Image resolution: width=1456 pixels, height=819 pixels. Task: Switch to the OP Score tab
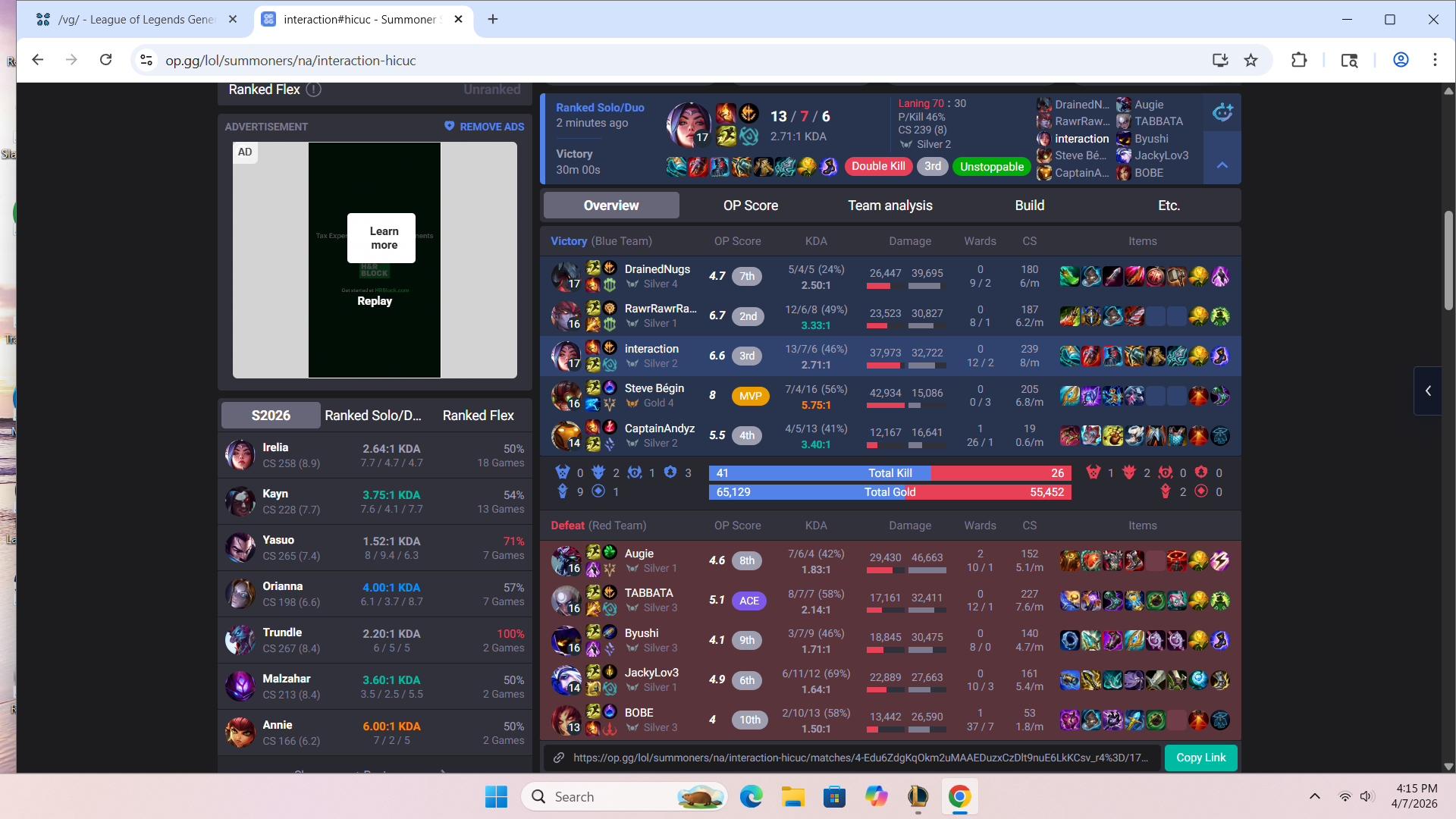[x=750, y=206]
